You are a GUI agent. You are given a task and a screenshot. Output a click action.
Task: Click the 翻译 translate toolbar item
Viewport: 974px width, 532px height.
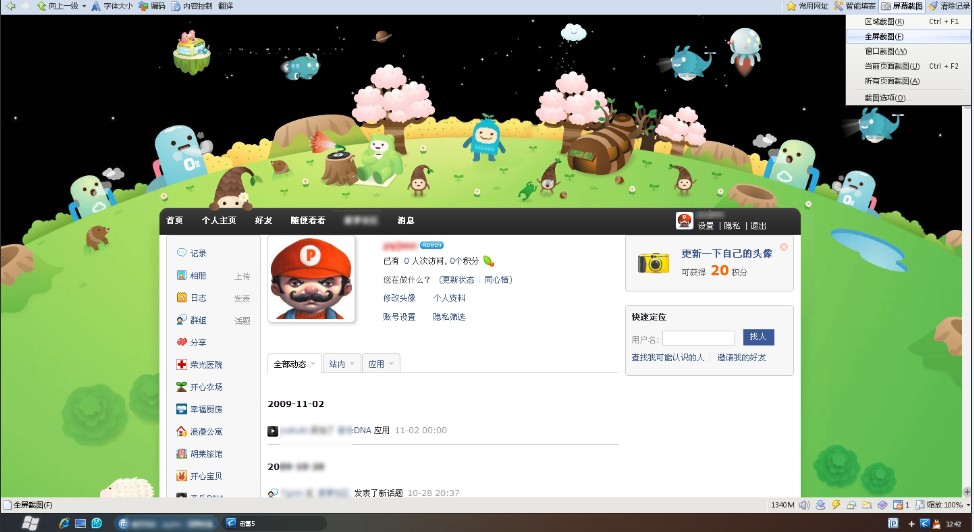tap(225, 6)
